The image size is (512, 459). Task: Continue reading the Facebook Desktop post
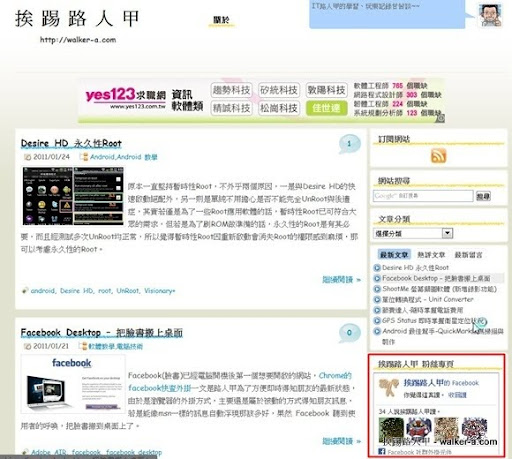tap(341, 441)
